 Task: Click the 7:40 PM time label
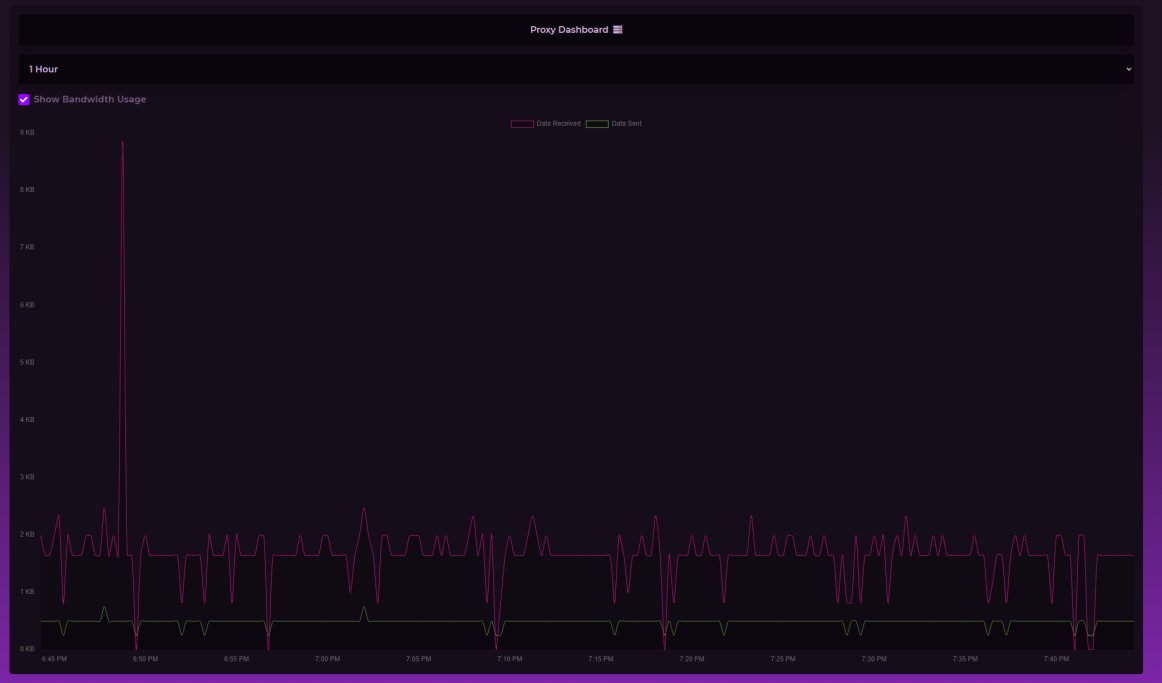[x=1057, y=659]
